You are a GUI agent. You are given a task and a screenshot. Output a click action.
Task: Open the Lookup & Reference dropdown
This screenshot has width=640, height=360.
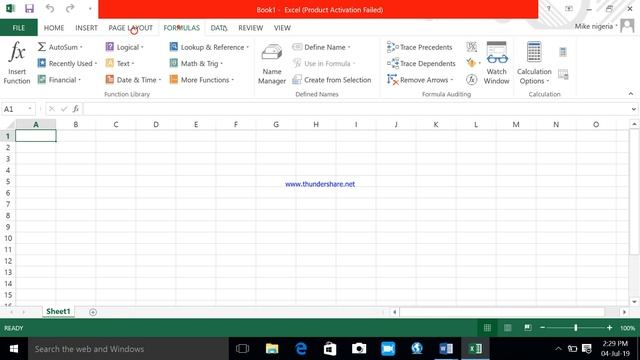[209, 47]
